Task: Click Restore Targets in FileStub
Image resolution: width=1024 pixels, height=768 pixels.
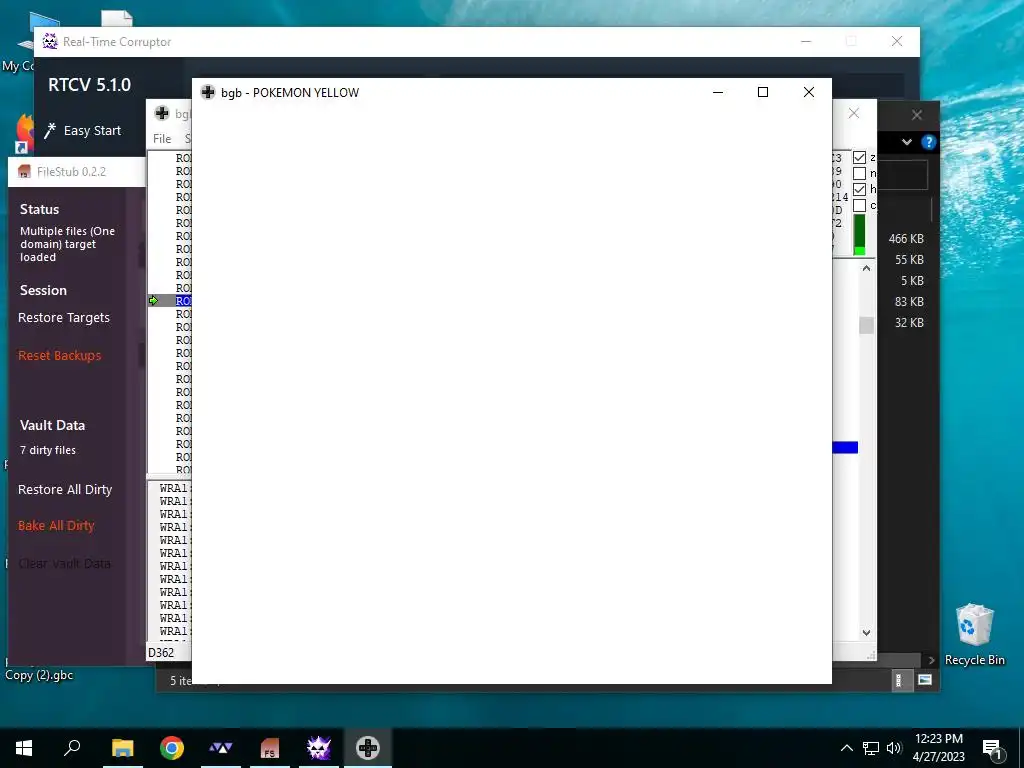Action: tap(64, 318)
